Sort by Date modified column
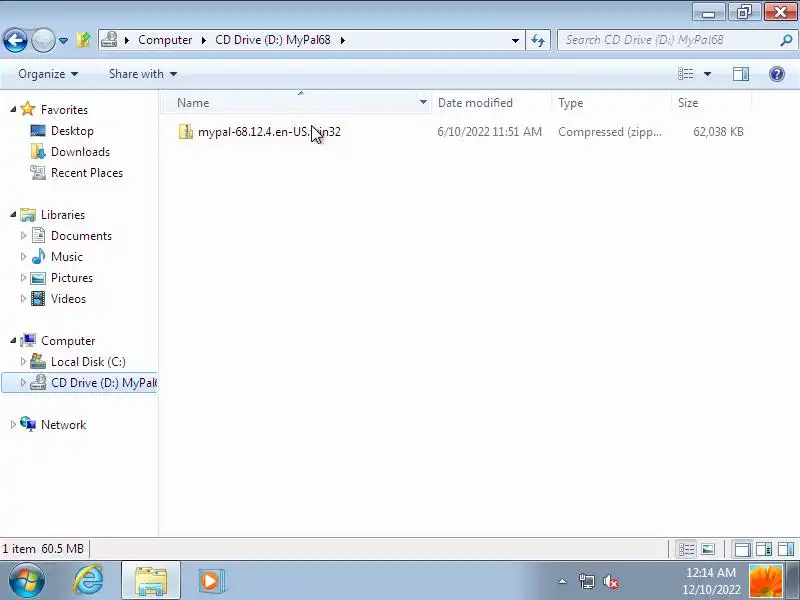Viewport: 800px width, 600px height. click(491, 103)
